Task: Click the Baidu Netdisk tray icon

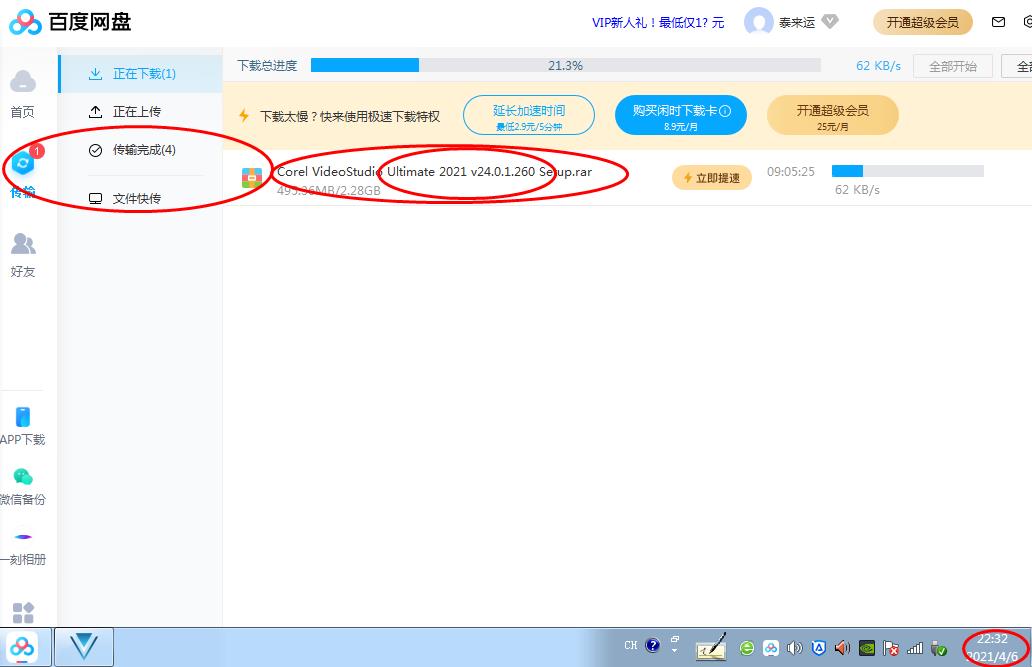Action: [x=771, y=649]
